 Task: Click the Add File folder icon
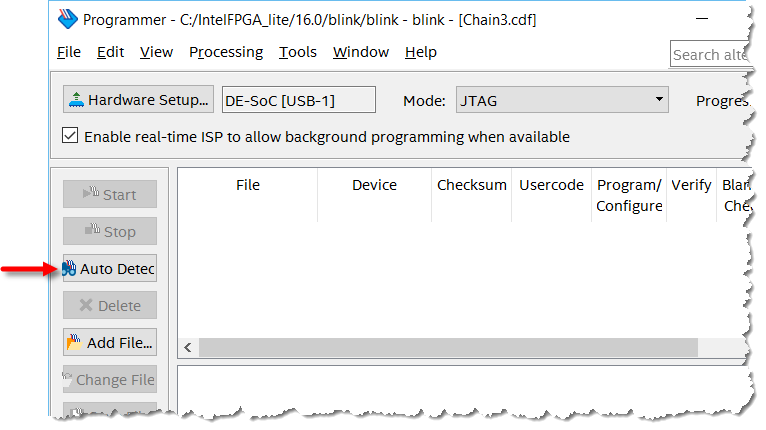point(74,343)
